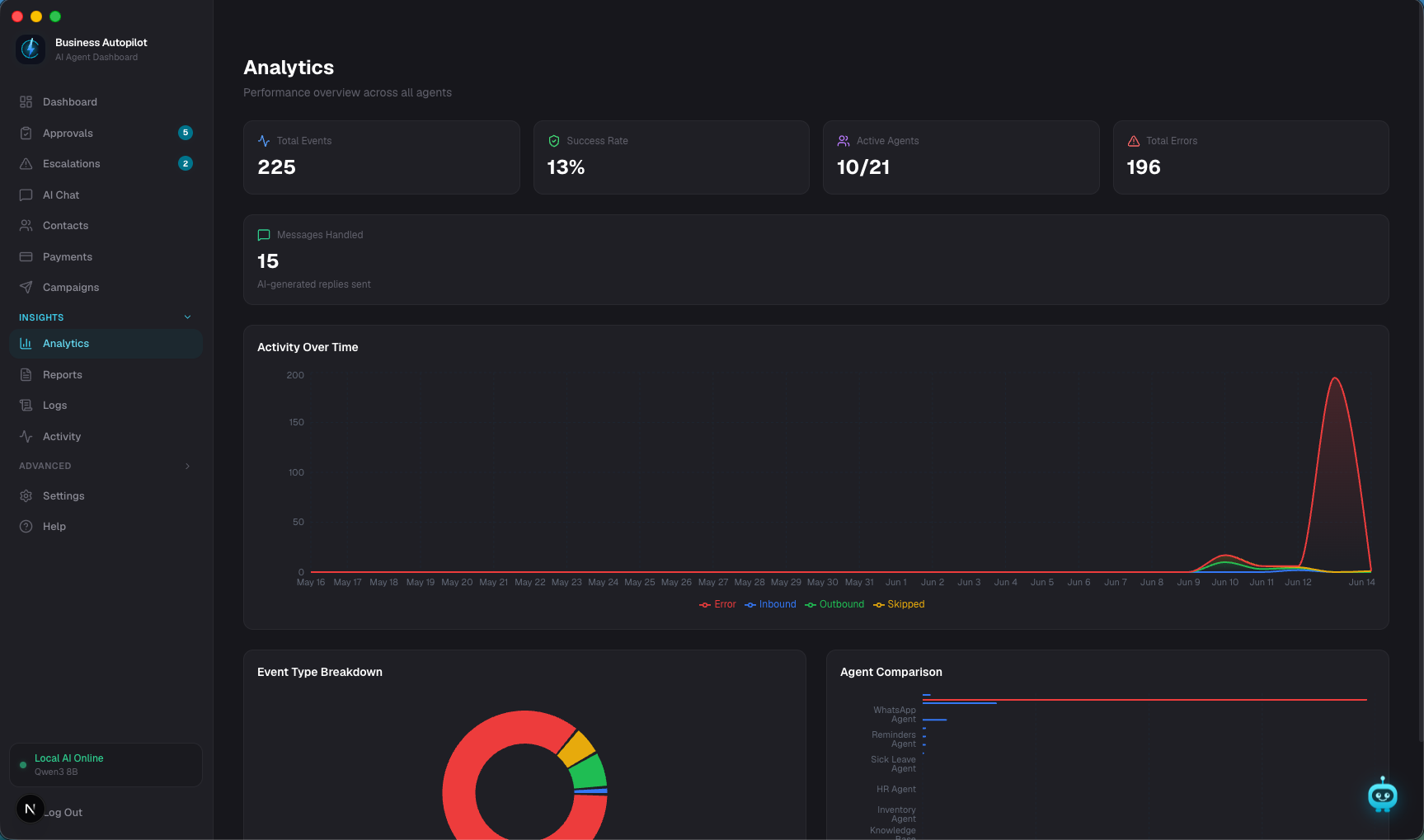Click the WhatsApp Agent red bar
The image size is (1424, 840).
click(1144, 700)
